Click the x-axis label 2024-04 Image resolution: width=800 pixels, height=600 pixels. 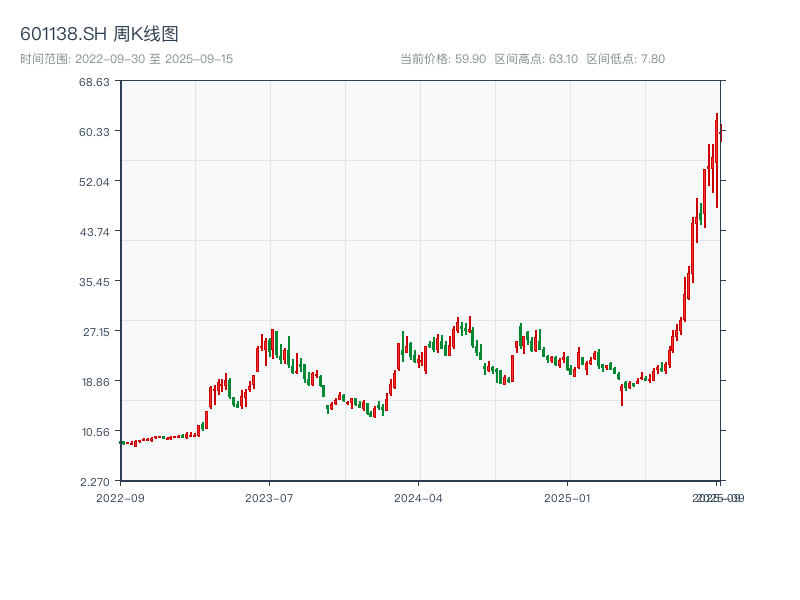[x=418, y=498]
